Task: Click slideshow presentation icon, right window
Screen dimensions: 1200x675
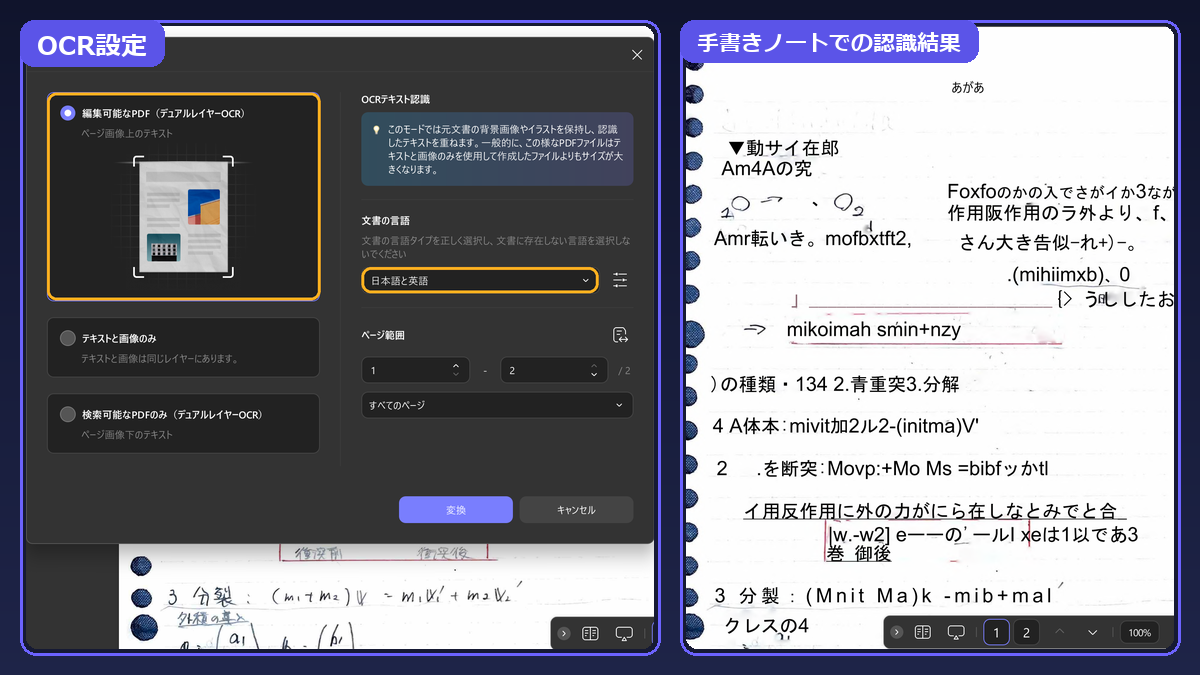Action: click(x=956, y=632)
